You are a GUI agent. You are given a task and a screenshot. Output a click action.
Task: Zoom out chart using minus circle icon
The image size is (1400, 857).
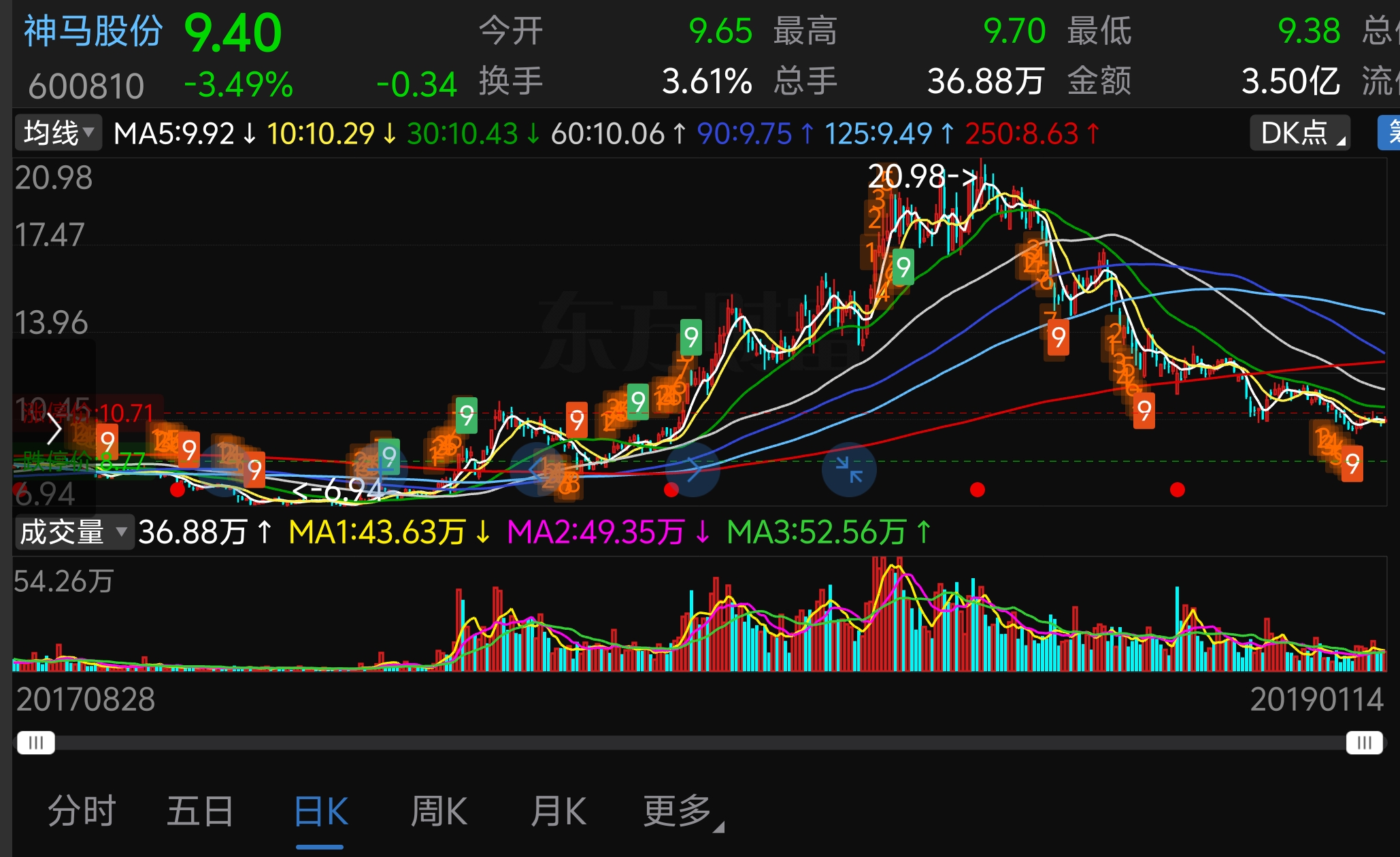(224, 469)
